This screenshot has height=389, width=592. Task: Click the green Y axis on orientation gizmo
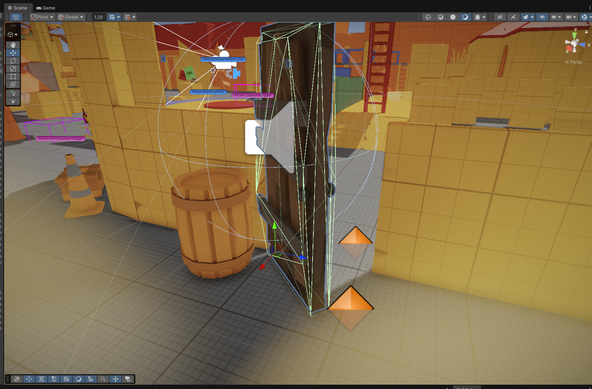click(x=575, y=35)
